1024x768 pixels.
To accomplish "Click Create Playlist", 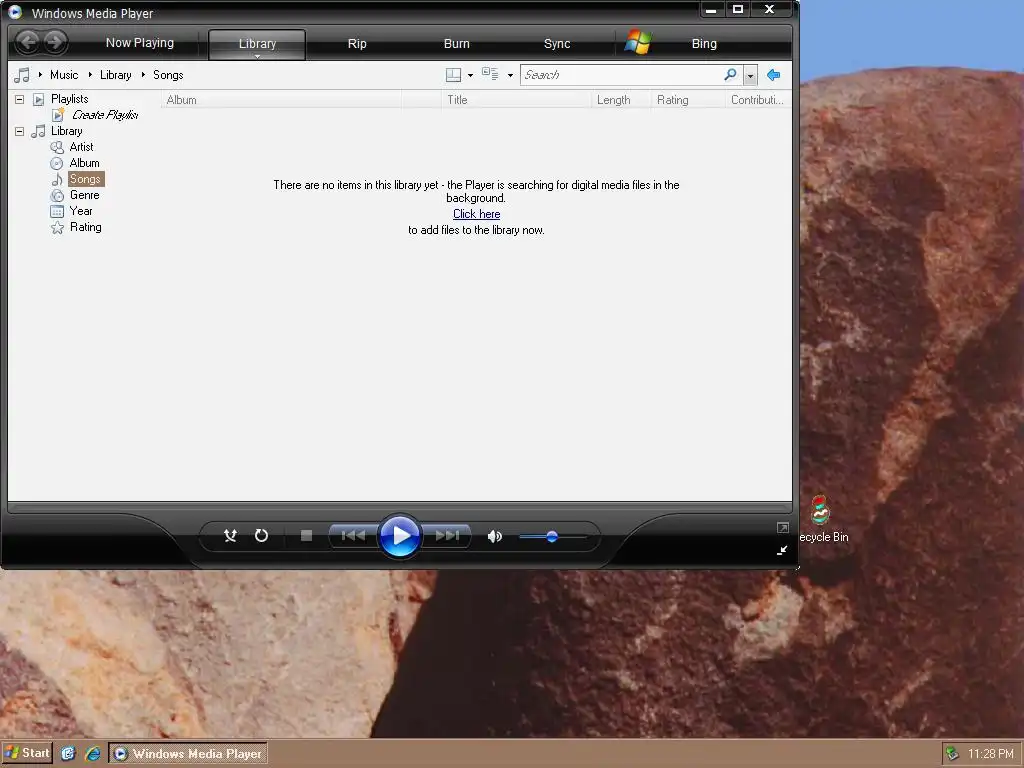I will [104, 115].
